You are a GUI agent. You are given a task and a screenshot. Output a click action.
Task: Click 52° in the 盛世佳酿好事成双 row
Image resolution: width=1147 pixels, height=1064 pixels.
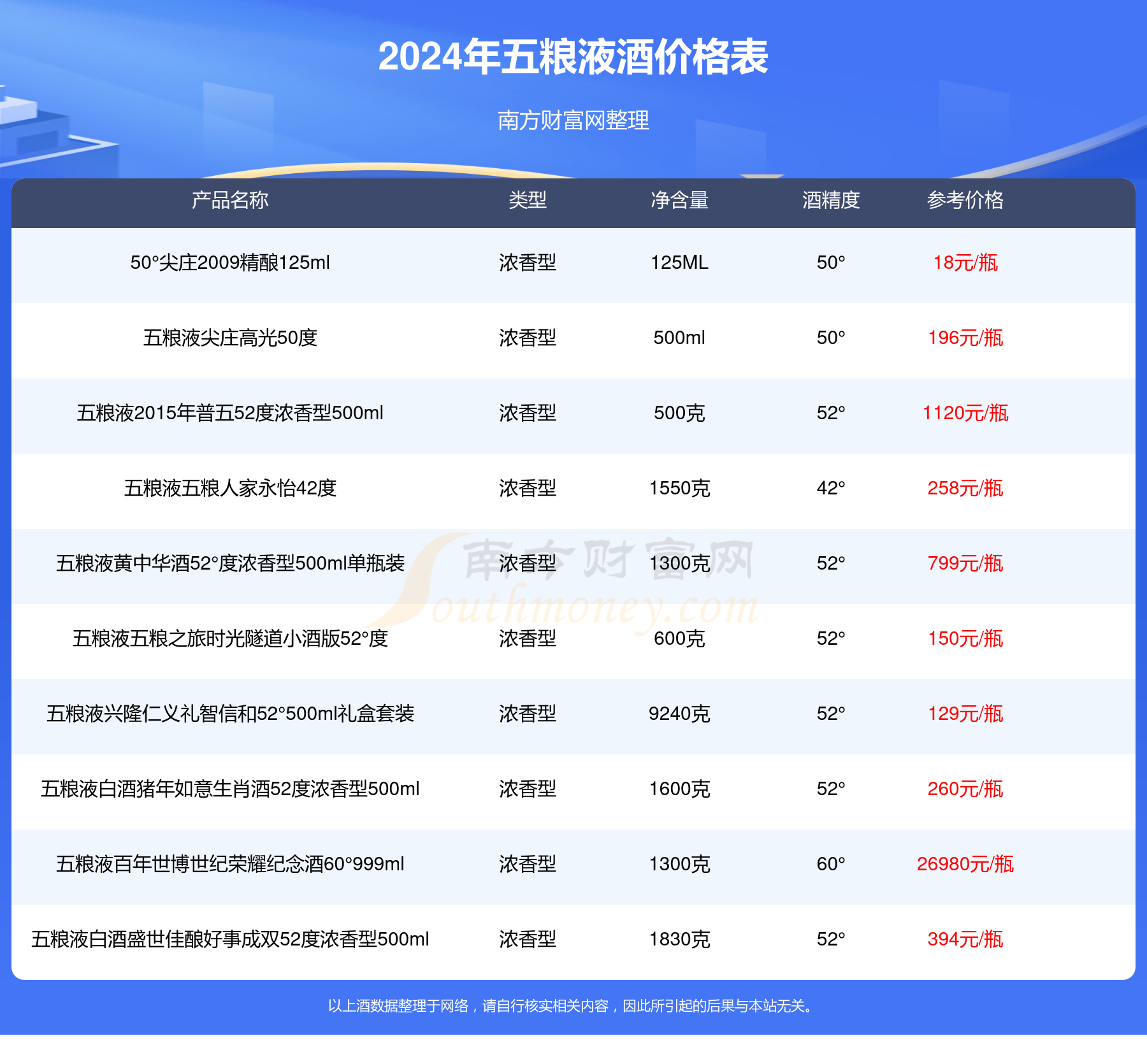click(831, 939)
